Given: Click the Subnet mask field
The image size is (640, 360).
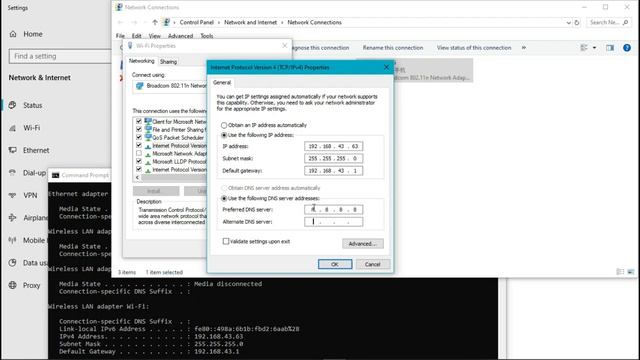Looking at the screenshot, I should pyautogui.click(x=333, y=158).
